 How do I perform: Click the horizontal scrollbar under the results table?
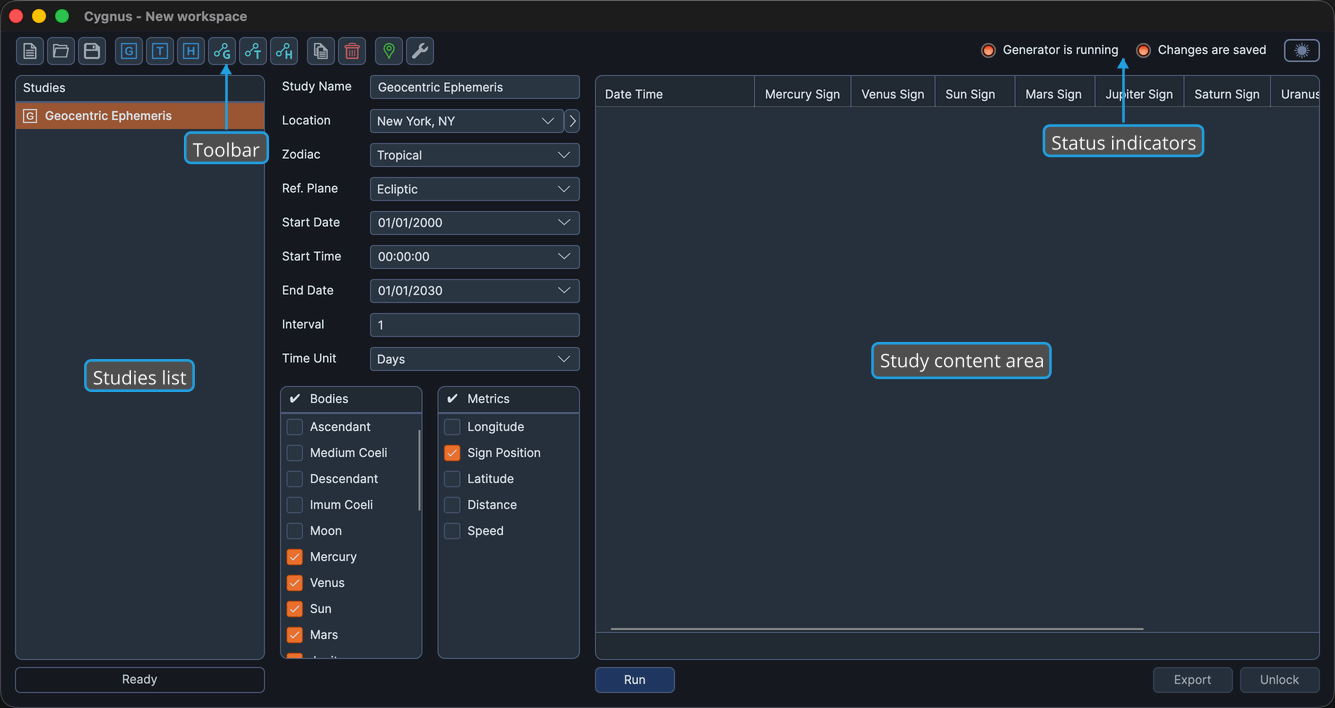(x=877, y=629)
